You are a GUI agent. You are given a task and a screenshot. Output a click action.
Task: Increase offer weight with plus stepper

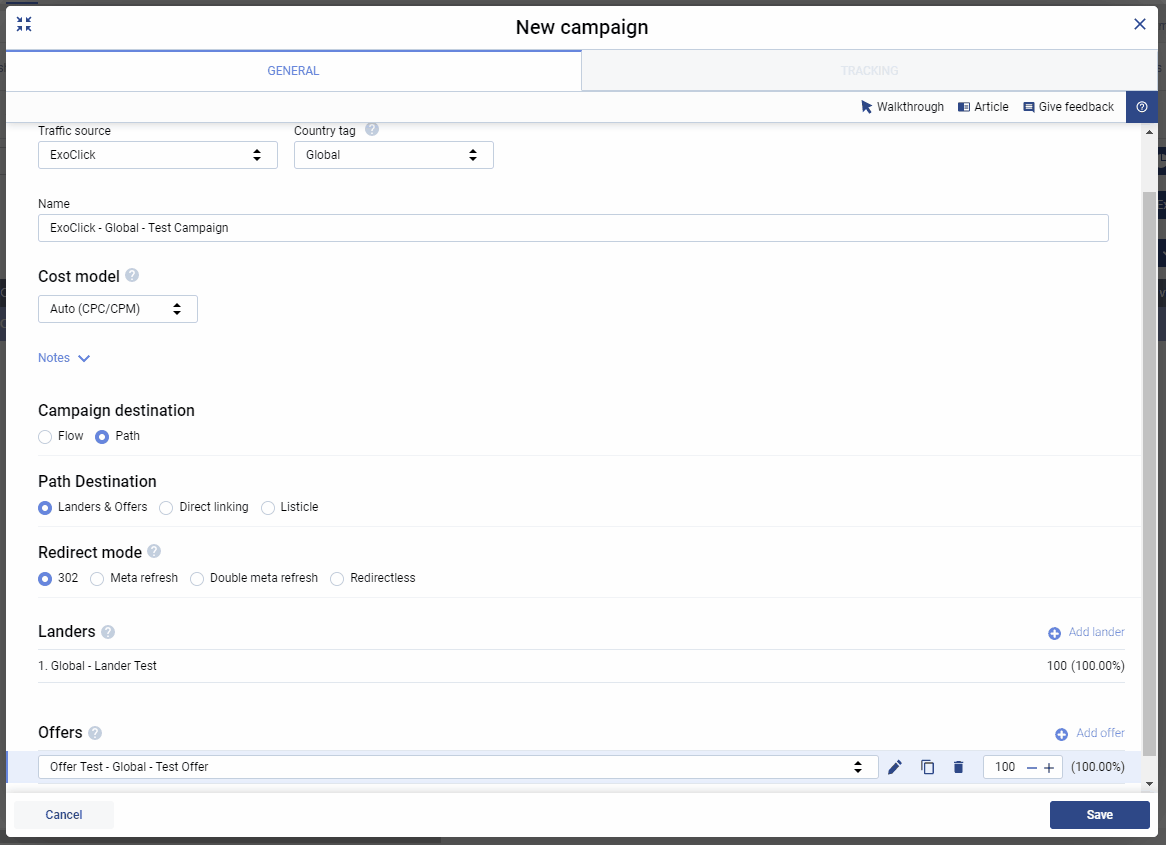click(x=1049, y=767)
